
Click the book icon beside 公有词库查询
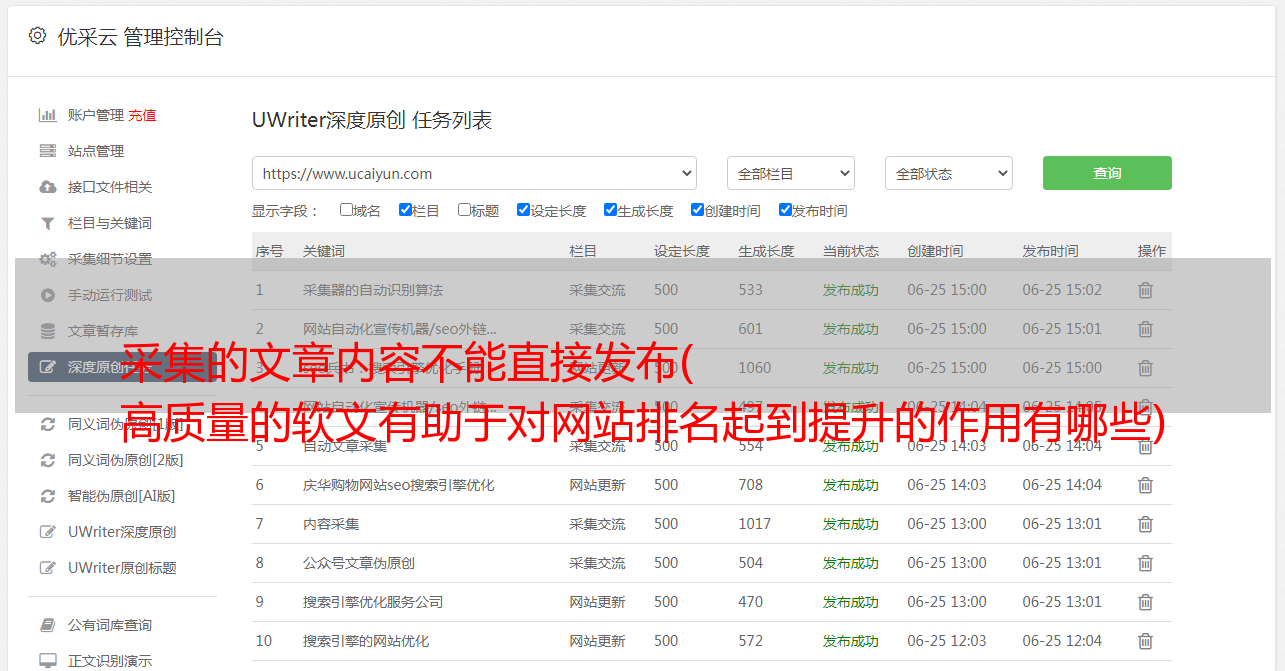47,625
